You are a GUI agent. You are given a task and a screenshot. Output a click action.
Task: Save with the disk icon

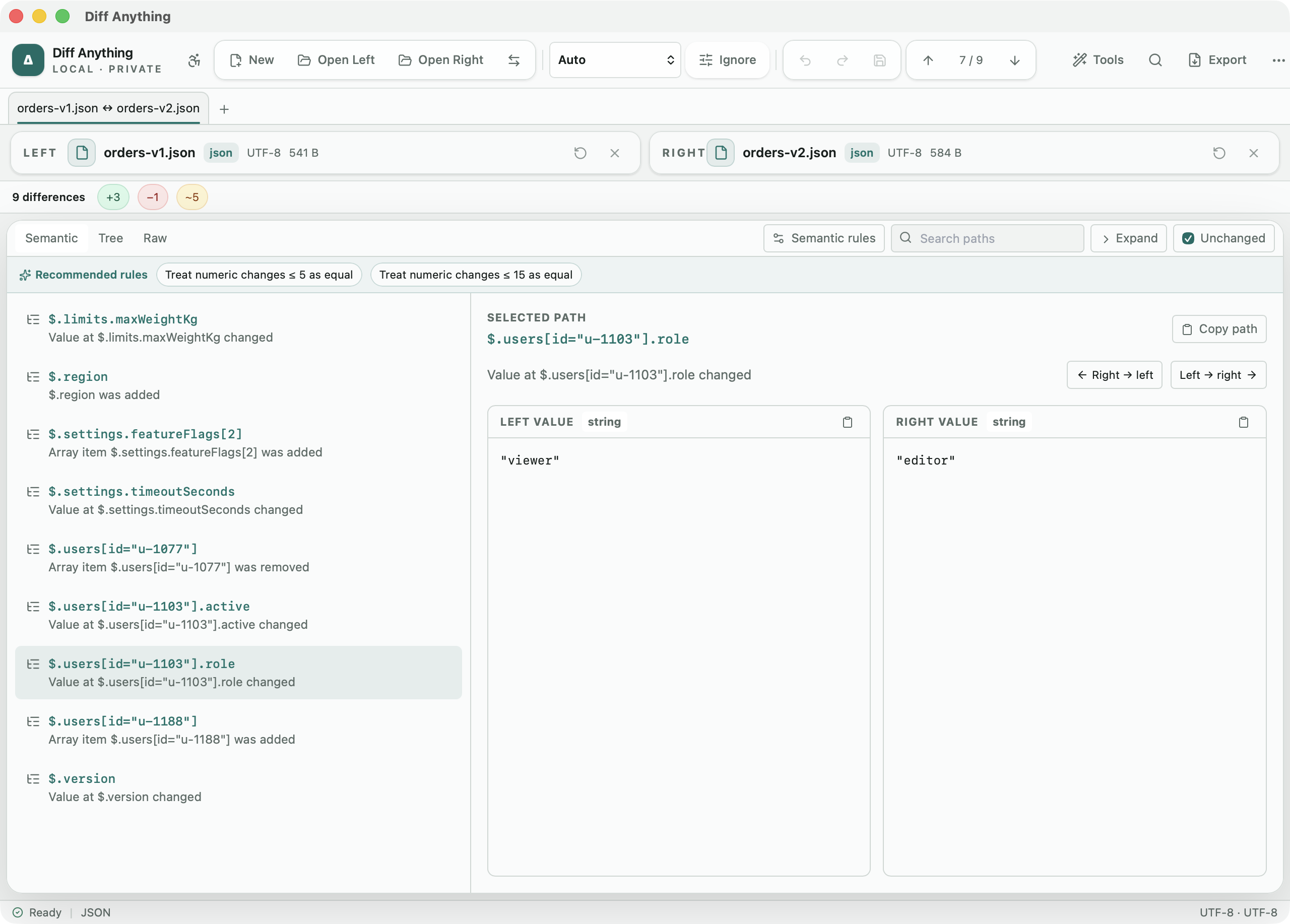(879, 60)
